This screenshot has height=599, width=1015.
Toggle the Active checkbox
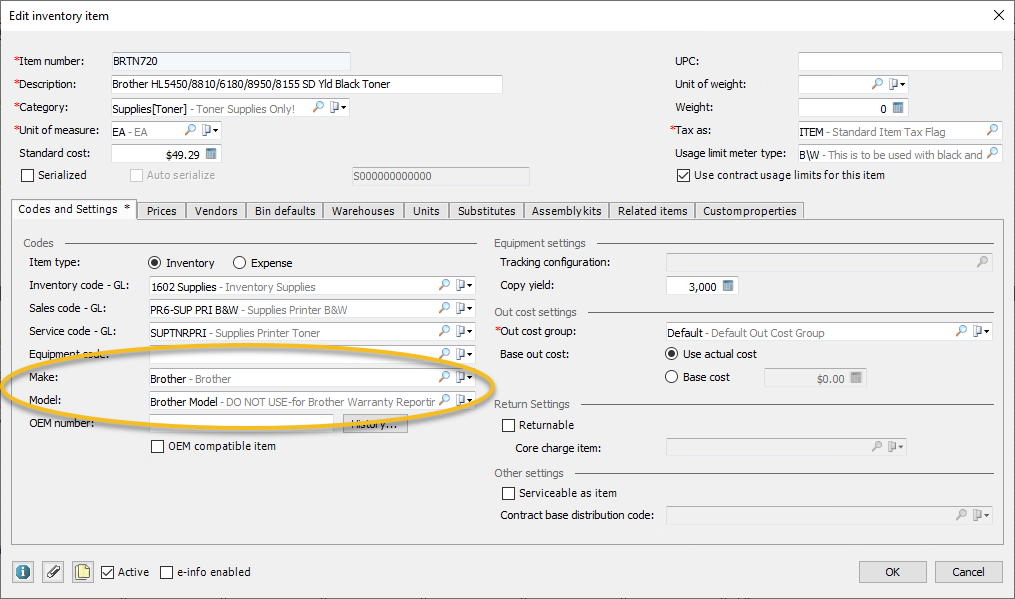108,572
